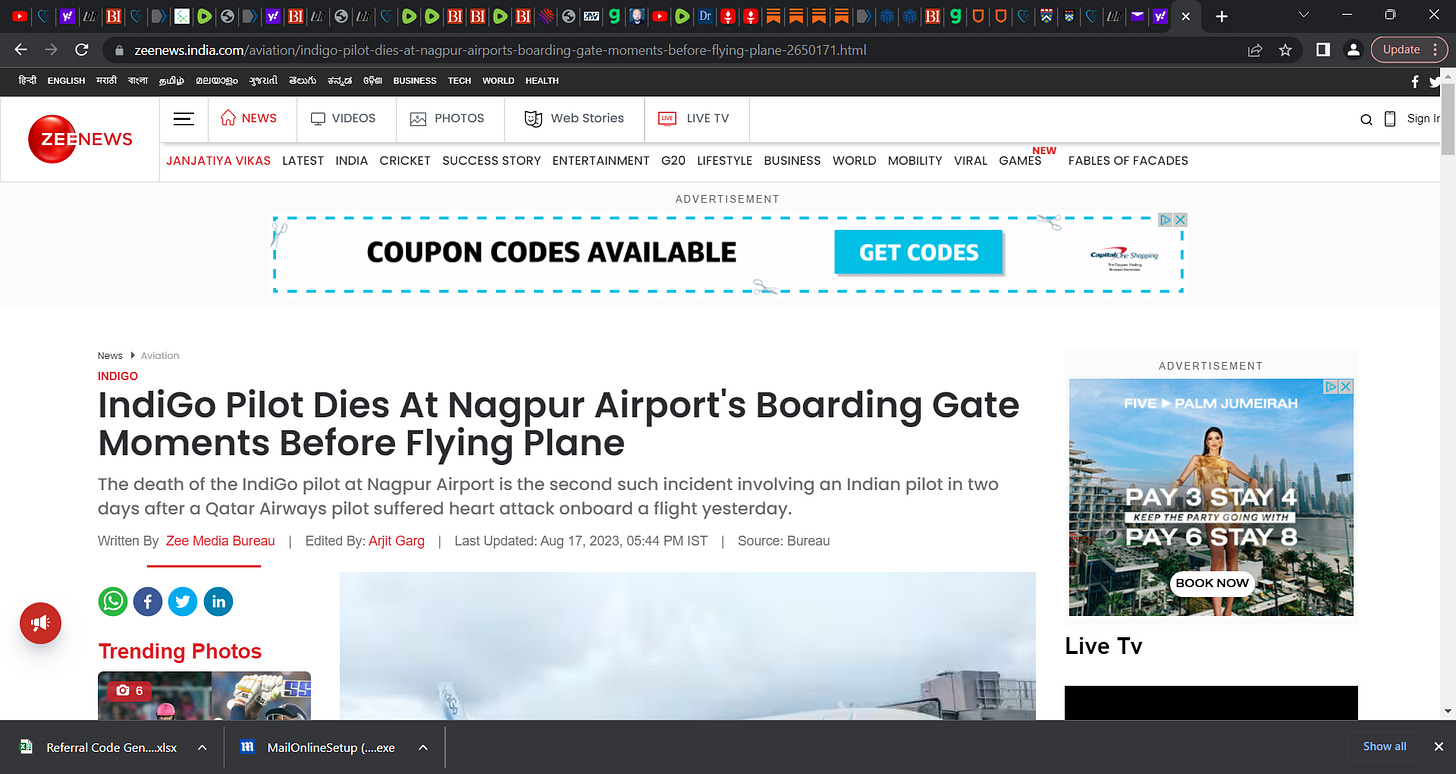The image size is (1456, 774).
Task: Click the AdChoices icon on Palm Jumeirah ad
Action: [1332, 386]
